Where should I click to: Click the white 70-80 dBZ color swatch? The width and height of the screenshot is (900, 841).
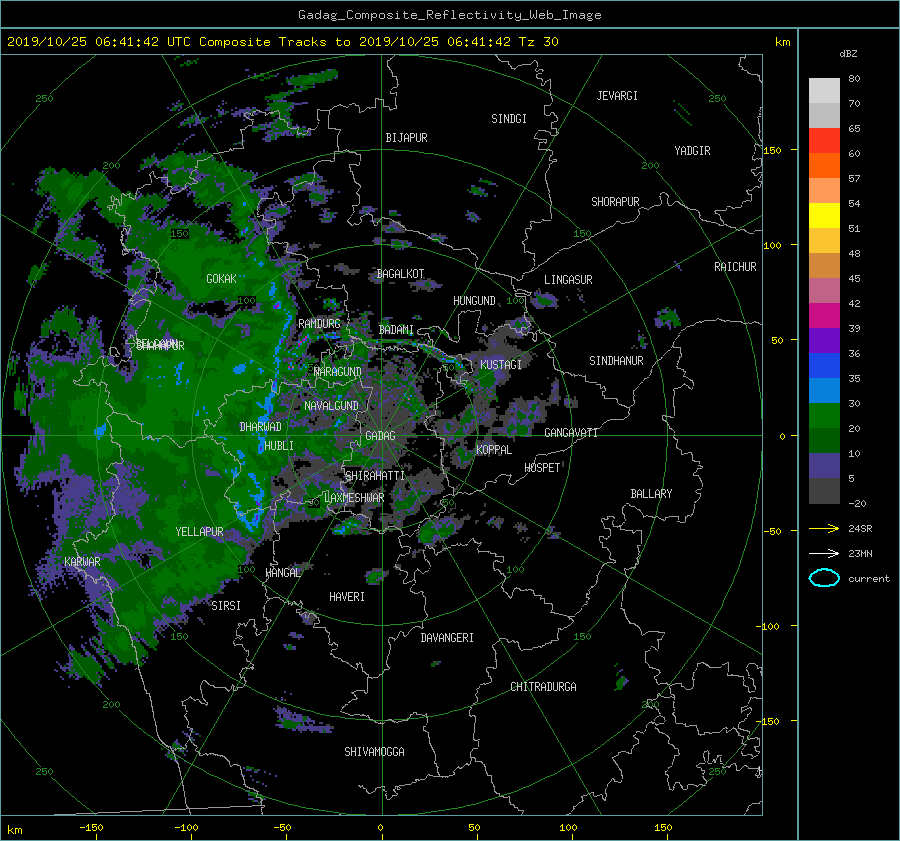tap(824, 91)
